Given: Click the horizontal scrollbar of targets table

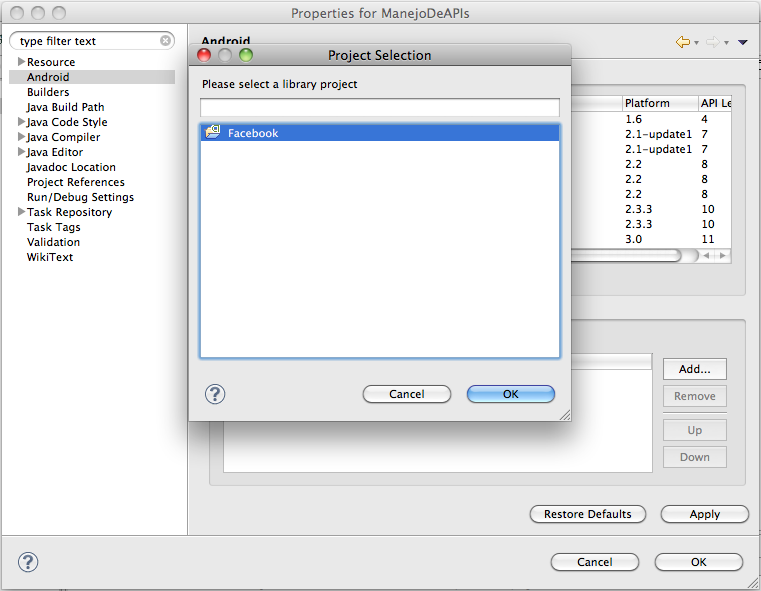Looking at the screenshot, I should click(x=626, y=255).
